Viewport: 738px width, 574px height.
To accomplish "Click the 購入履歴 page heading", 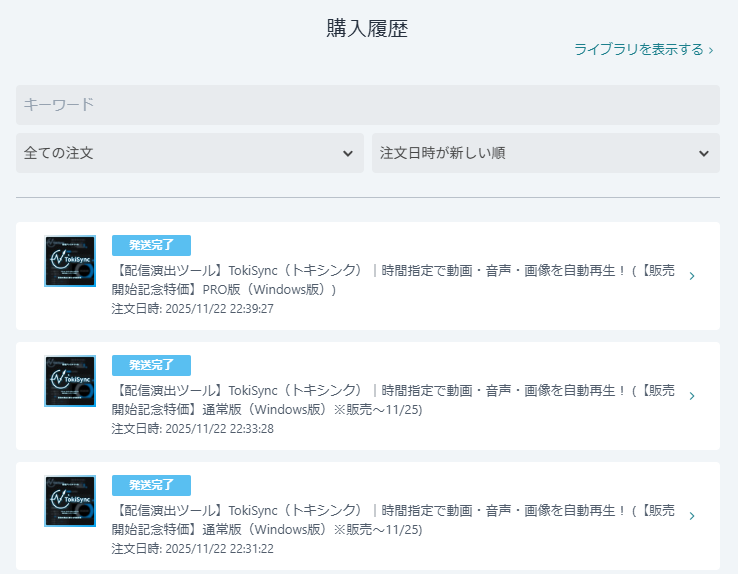I will (368, 28).
